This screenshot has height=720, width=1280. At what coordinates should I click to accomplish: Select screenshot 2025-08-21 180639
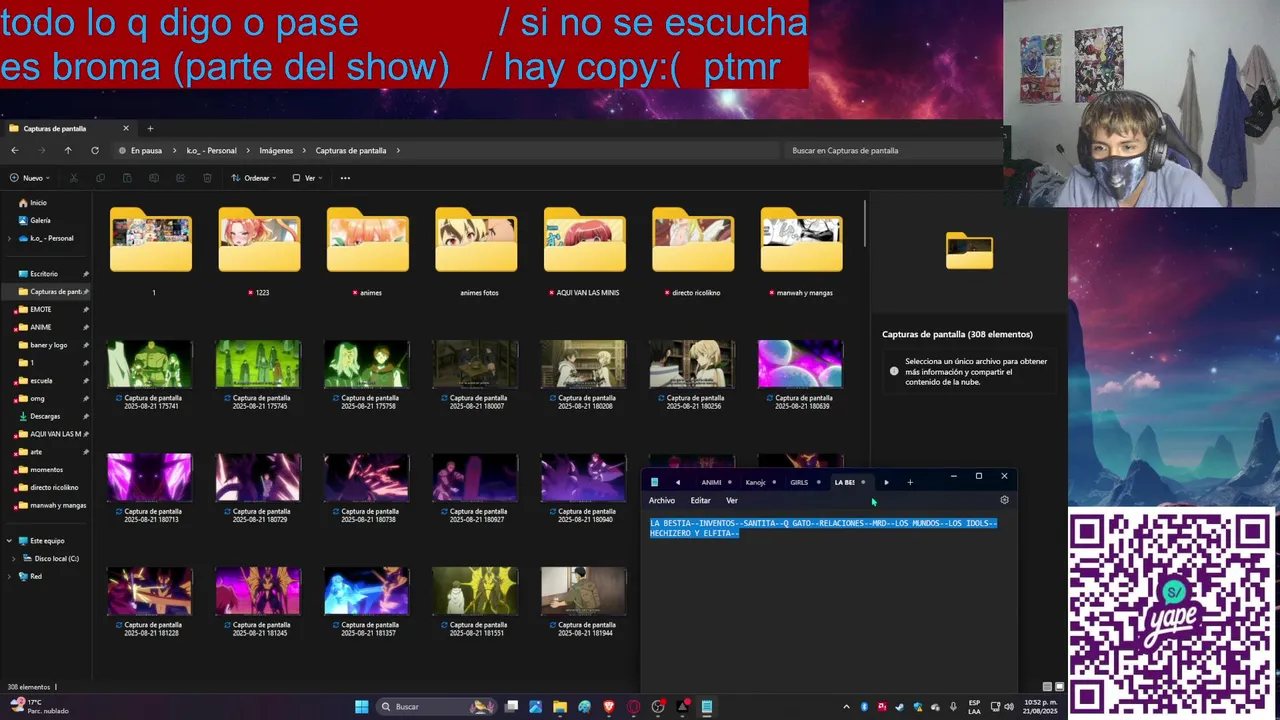point(800,375)
